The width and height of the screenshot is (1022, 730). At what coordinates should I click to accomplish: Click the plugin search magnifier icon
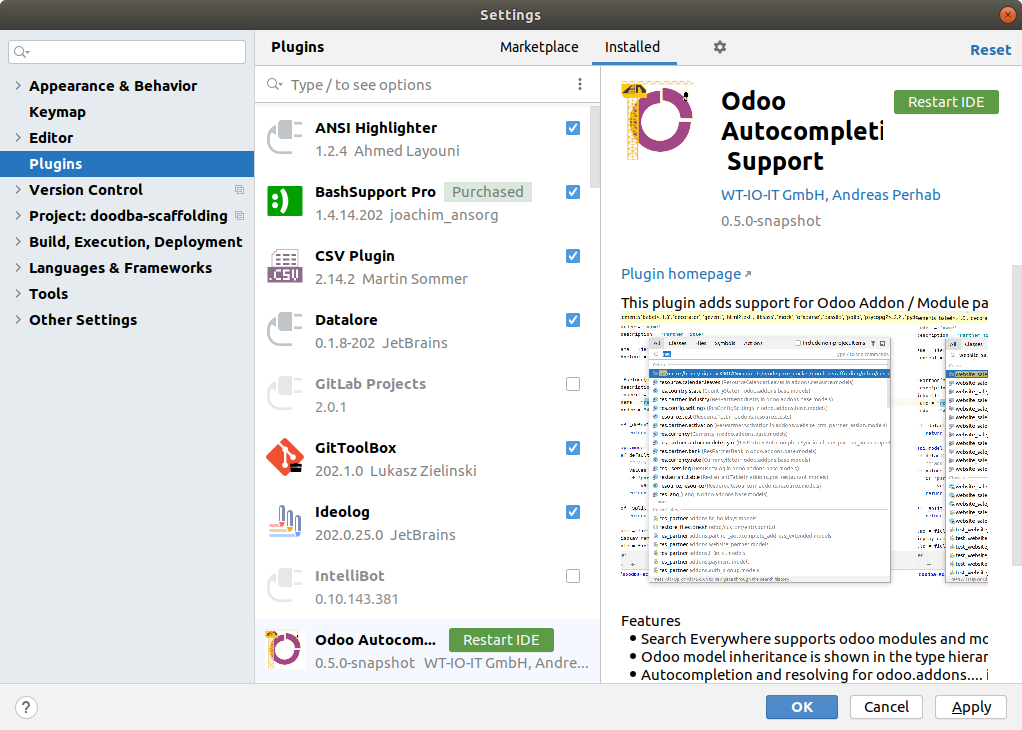tap(274, 84)
